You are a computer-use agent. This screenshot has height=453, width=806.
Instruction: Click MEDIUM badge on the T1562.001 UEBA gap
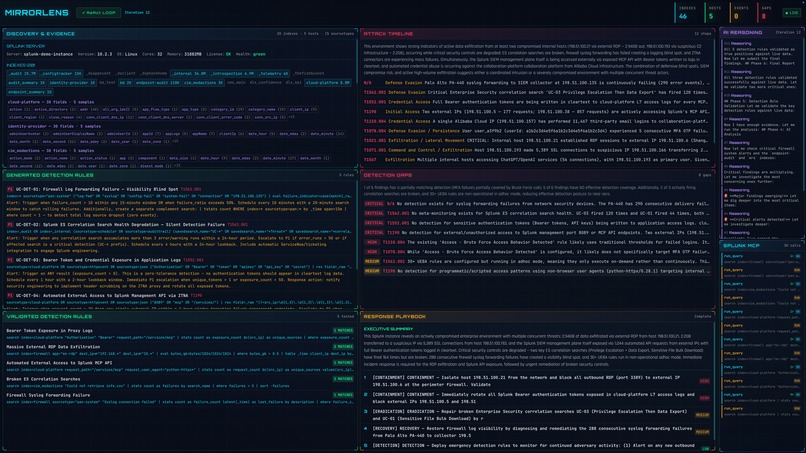[372, 261]
